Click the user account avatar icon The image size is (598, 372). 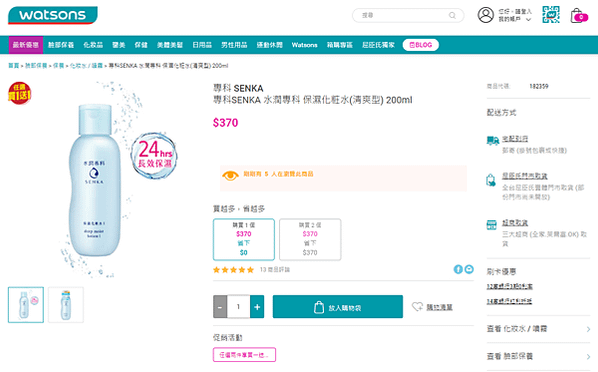485,15
